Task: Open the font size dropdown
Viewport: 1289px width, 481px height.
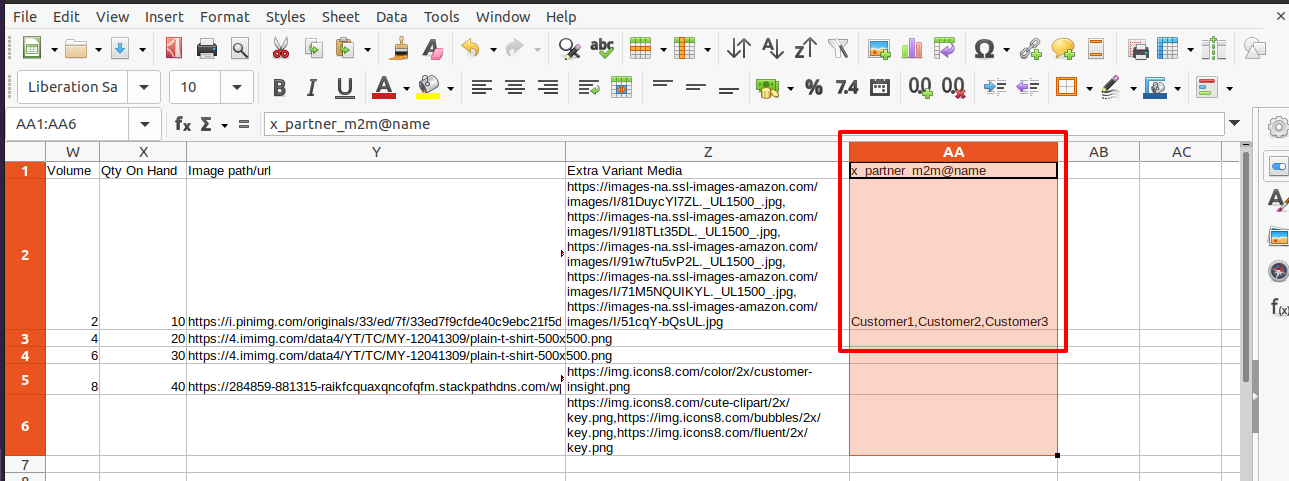Action: point(240,87)
